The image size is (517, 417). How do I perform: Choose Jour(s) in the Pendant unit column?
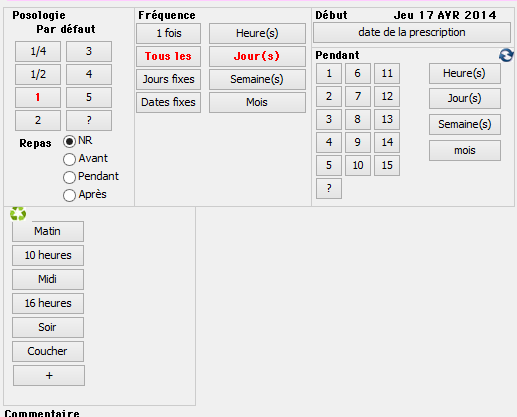465,98
